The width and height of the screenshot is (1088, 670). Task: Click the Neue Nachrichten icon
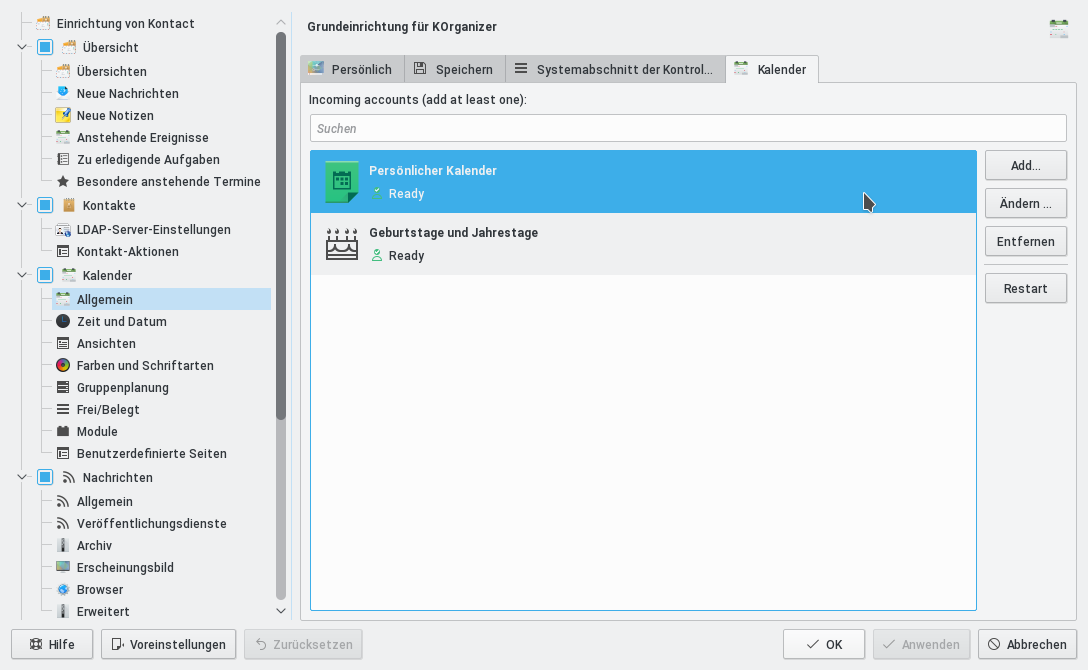pyautogui.click(x=63, y=93)
